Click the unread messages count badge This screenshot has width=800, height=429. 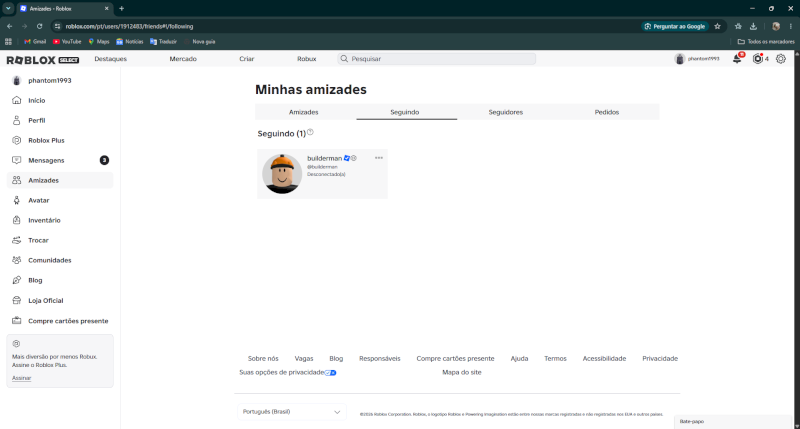point(104,160)
